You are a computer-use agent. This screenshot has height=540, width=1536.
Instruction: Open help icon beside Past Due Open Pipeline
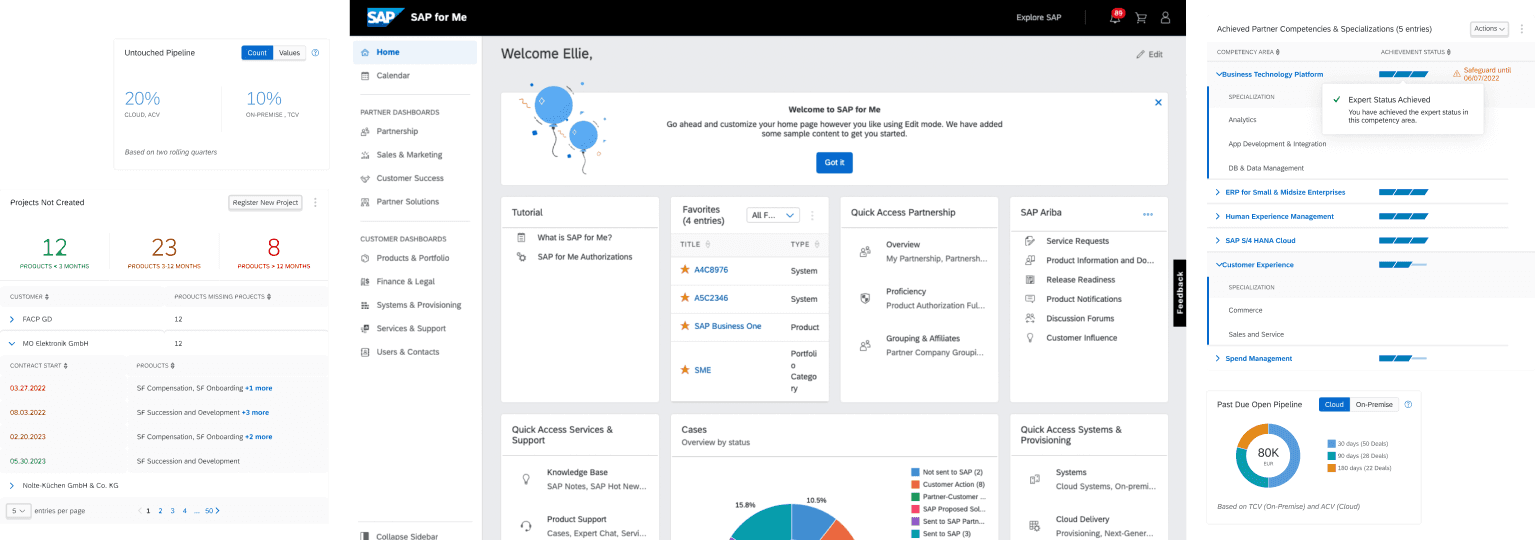pos(1408,405)
